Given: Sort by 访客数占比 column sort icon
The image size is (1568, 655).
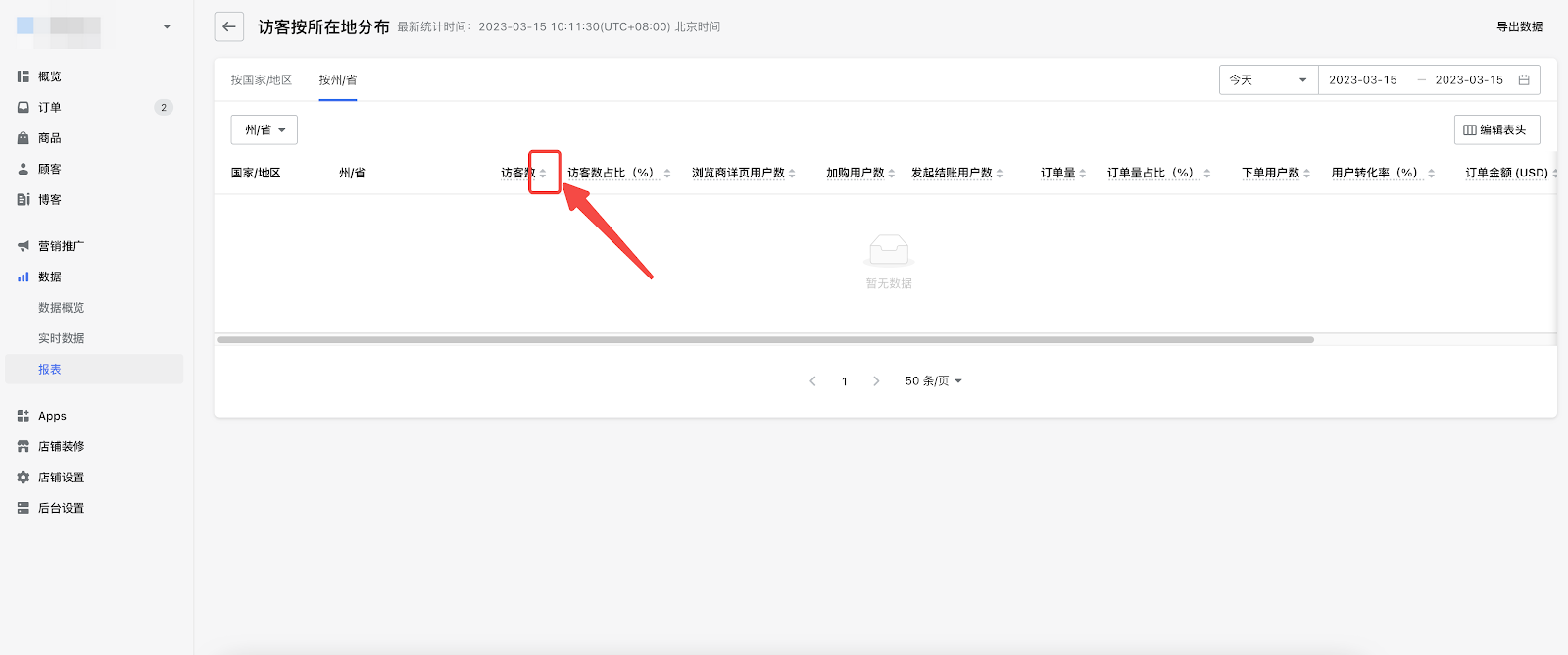Looking at the screenshot, I should pos(667,174).
